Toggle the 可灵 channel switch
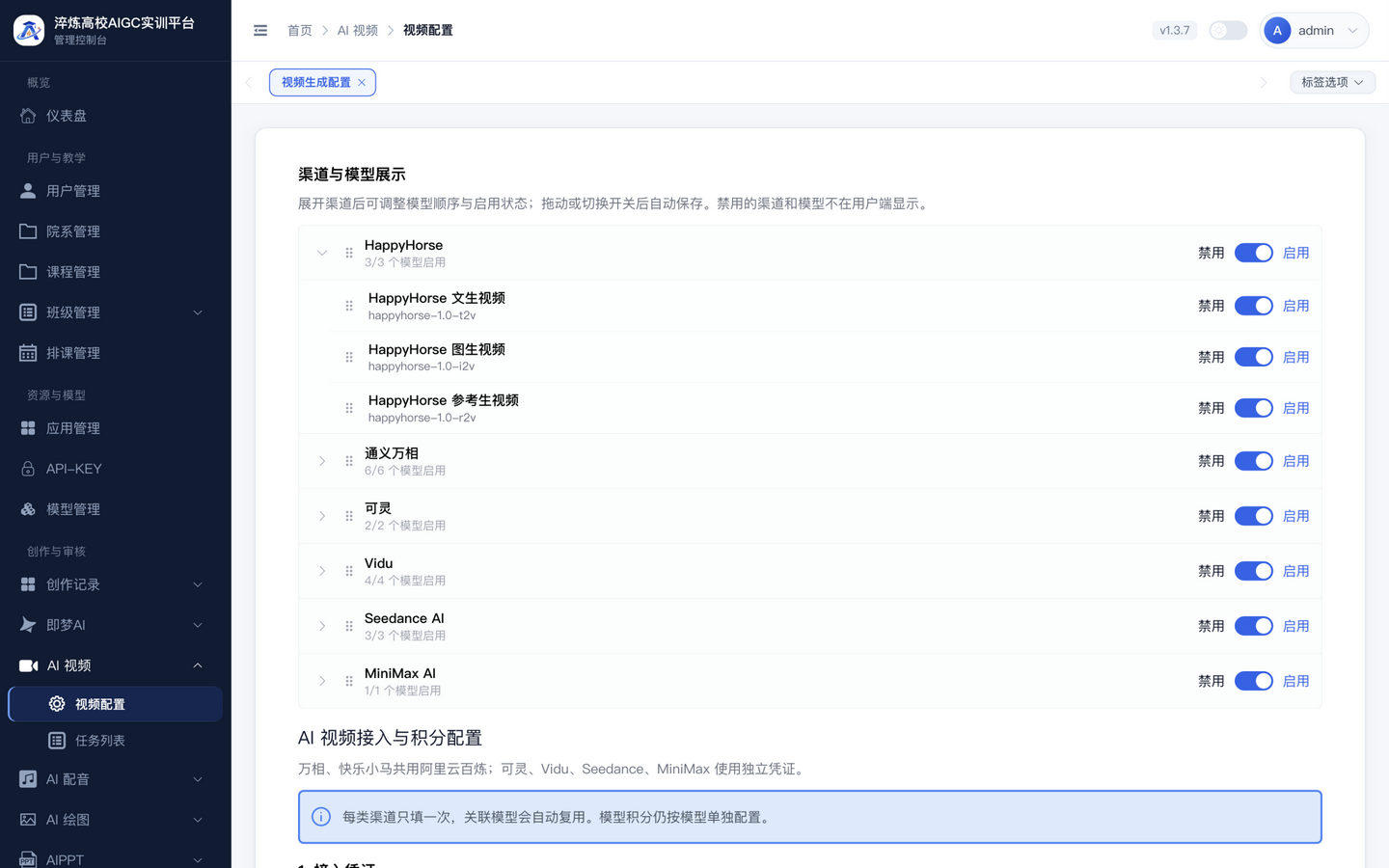 pyautogui.click(x=1254, y=516)
